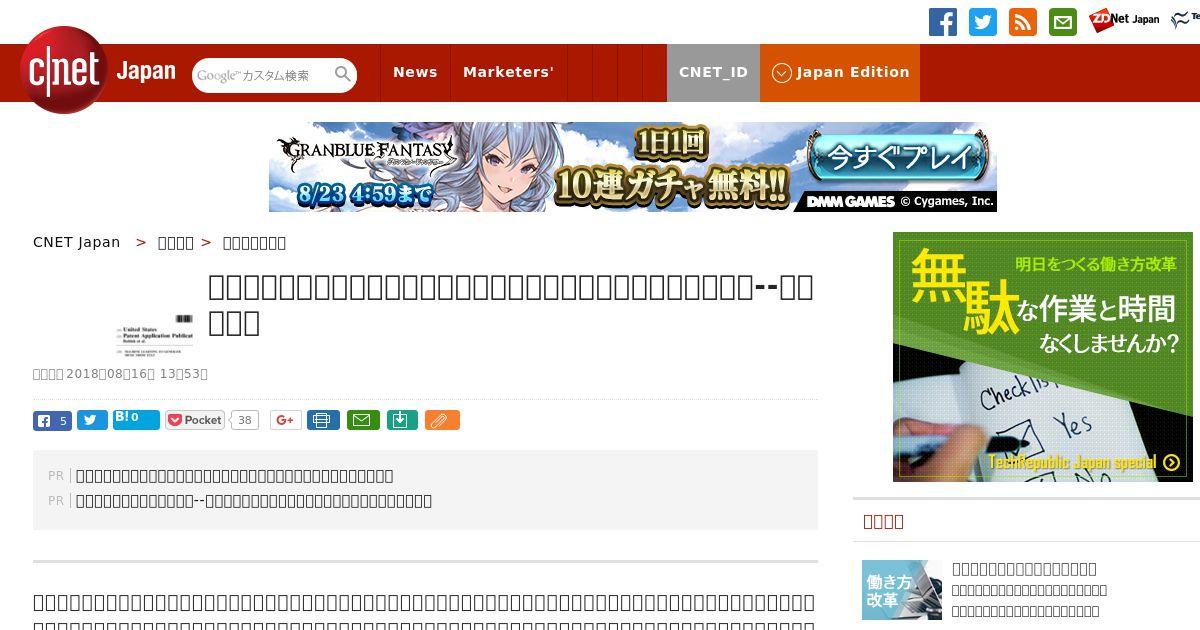Open the CNET_ID tab
The height and width of the screenshot is (630, 1200).
pyautogui.click(x=713, y=72)
